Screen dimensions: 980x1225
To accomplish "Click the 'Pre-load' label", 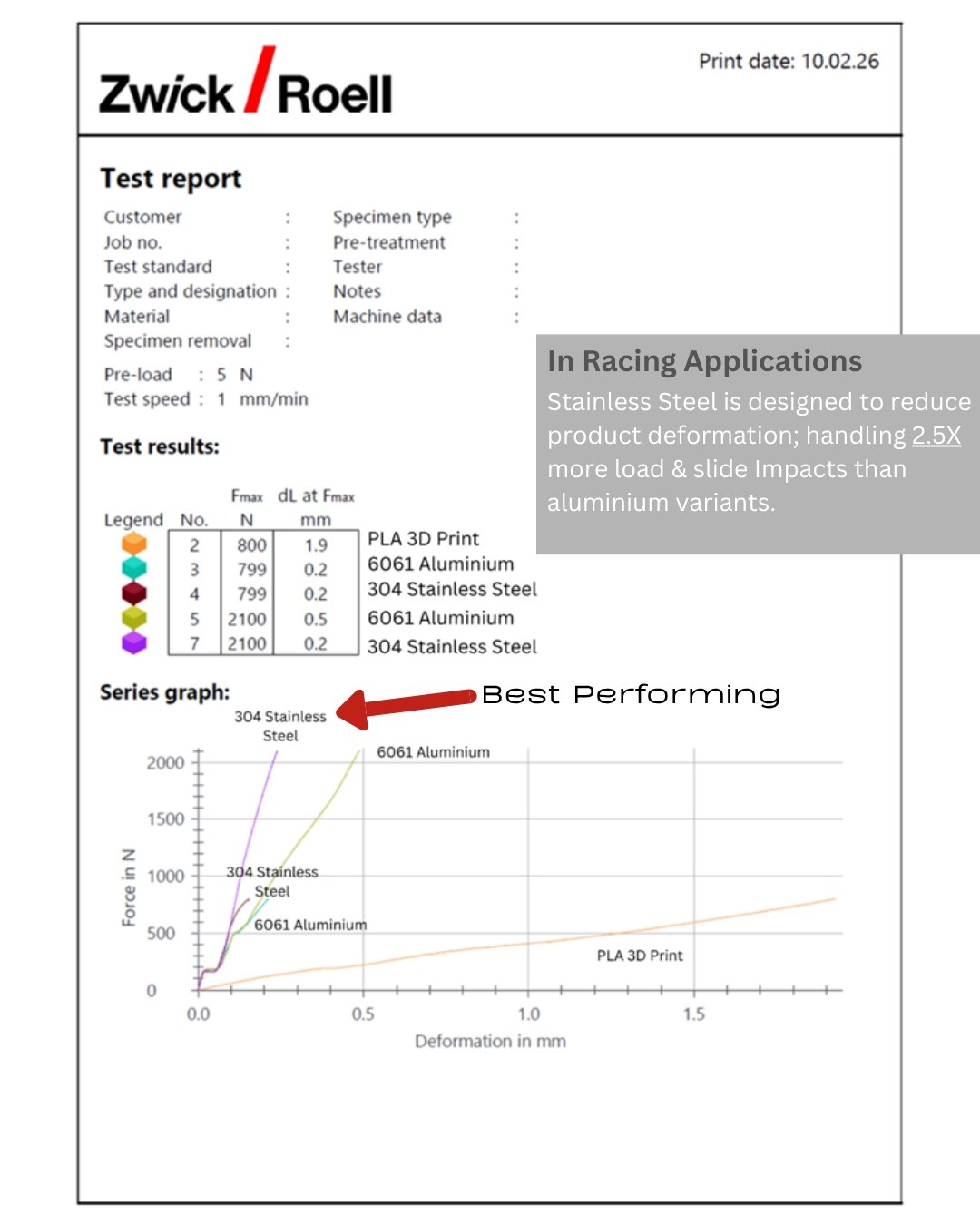I will click(x=138, y=375).
